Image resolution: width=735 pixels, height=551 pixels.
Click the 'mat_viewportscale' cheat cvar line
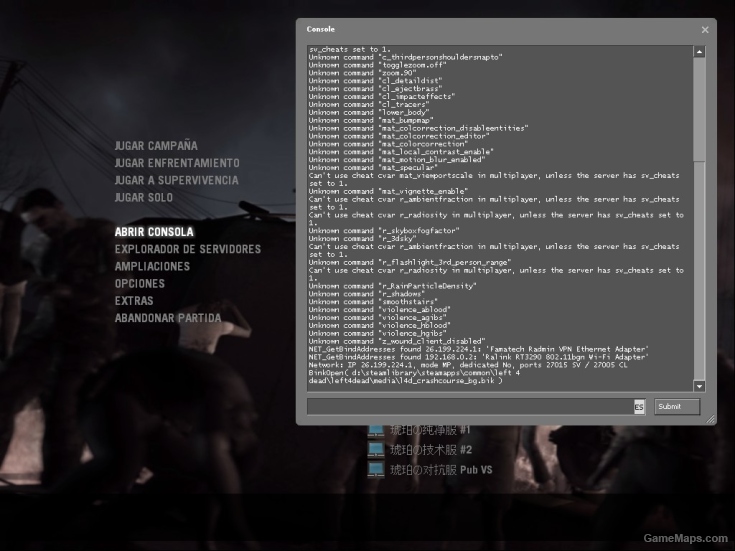click(494, 180)
